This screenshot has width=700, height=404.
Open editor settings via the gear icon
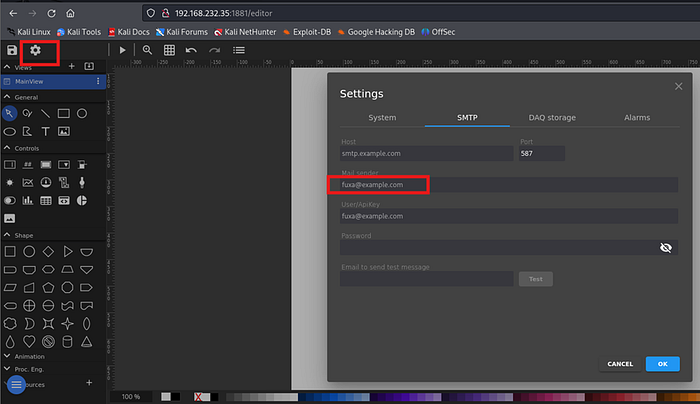pyautogui.click(x=35, y=50)
